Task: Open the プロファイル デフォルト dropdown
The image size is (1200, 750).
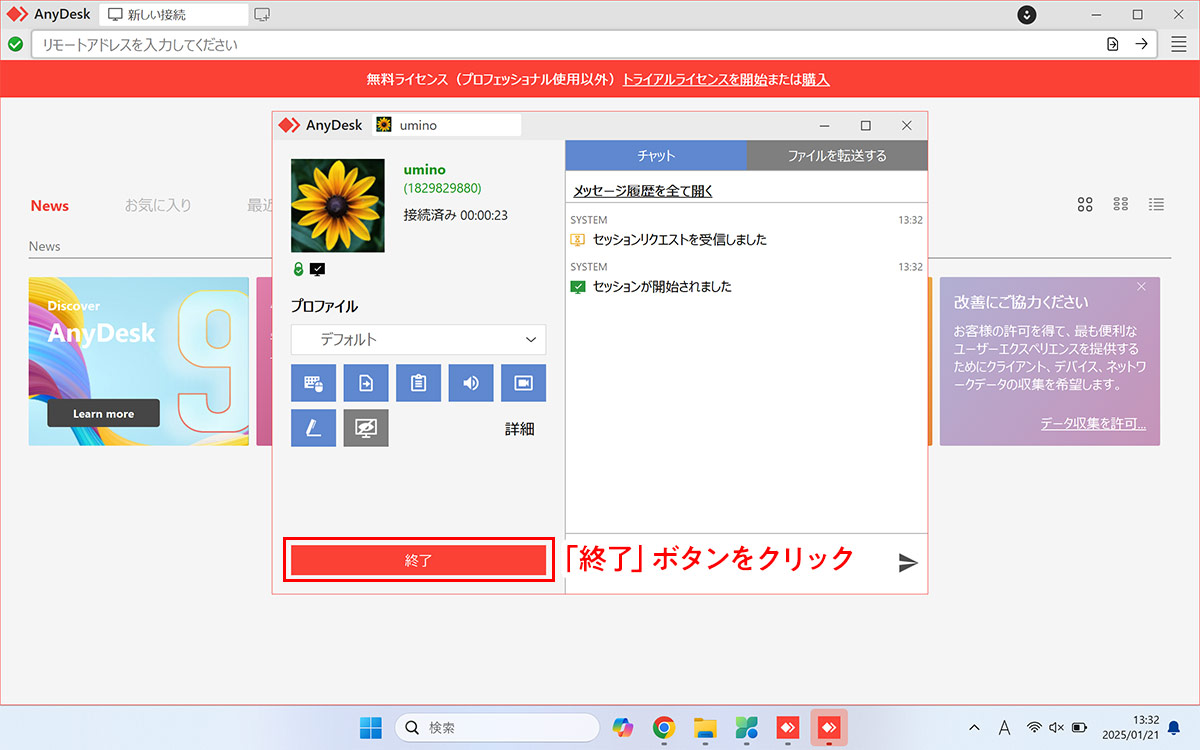Action: [x=419, y=339]
